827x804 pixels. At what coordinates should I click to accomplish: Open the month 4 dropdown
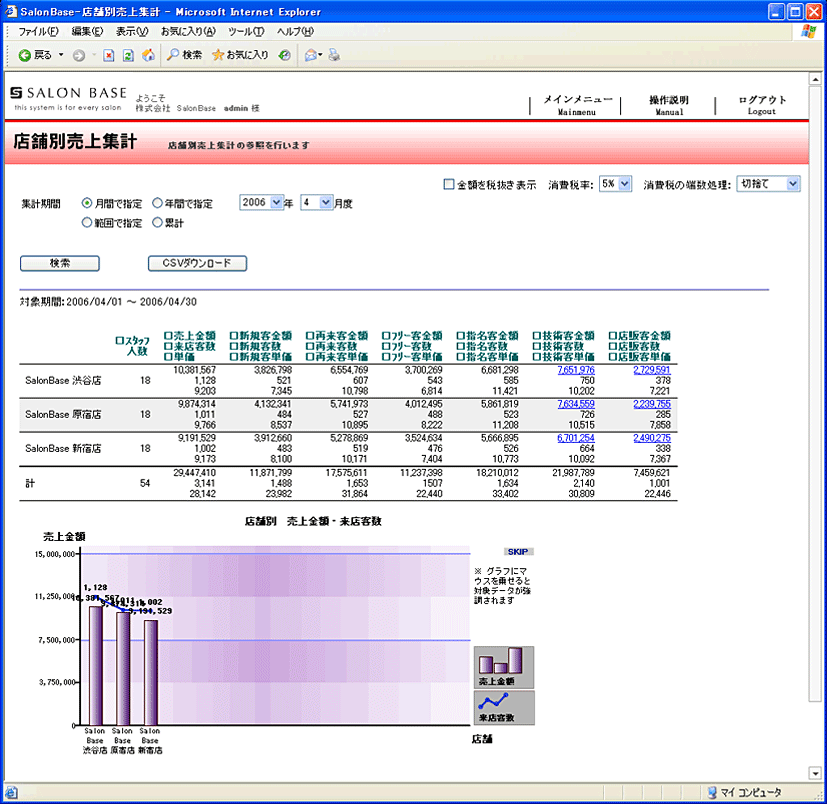[316, 203]
